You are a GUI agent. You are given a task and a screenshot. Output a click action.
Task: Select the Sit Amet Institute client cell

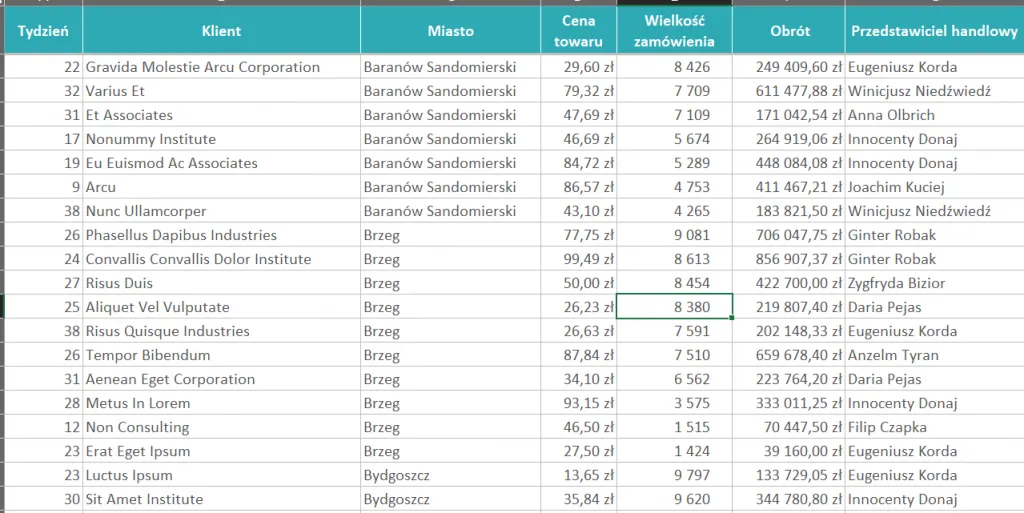(144, 499)
